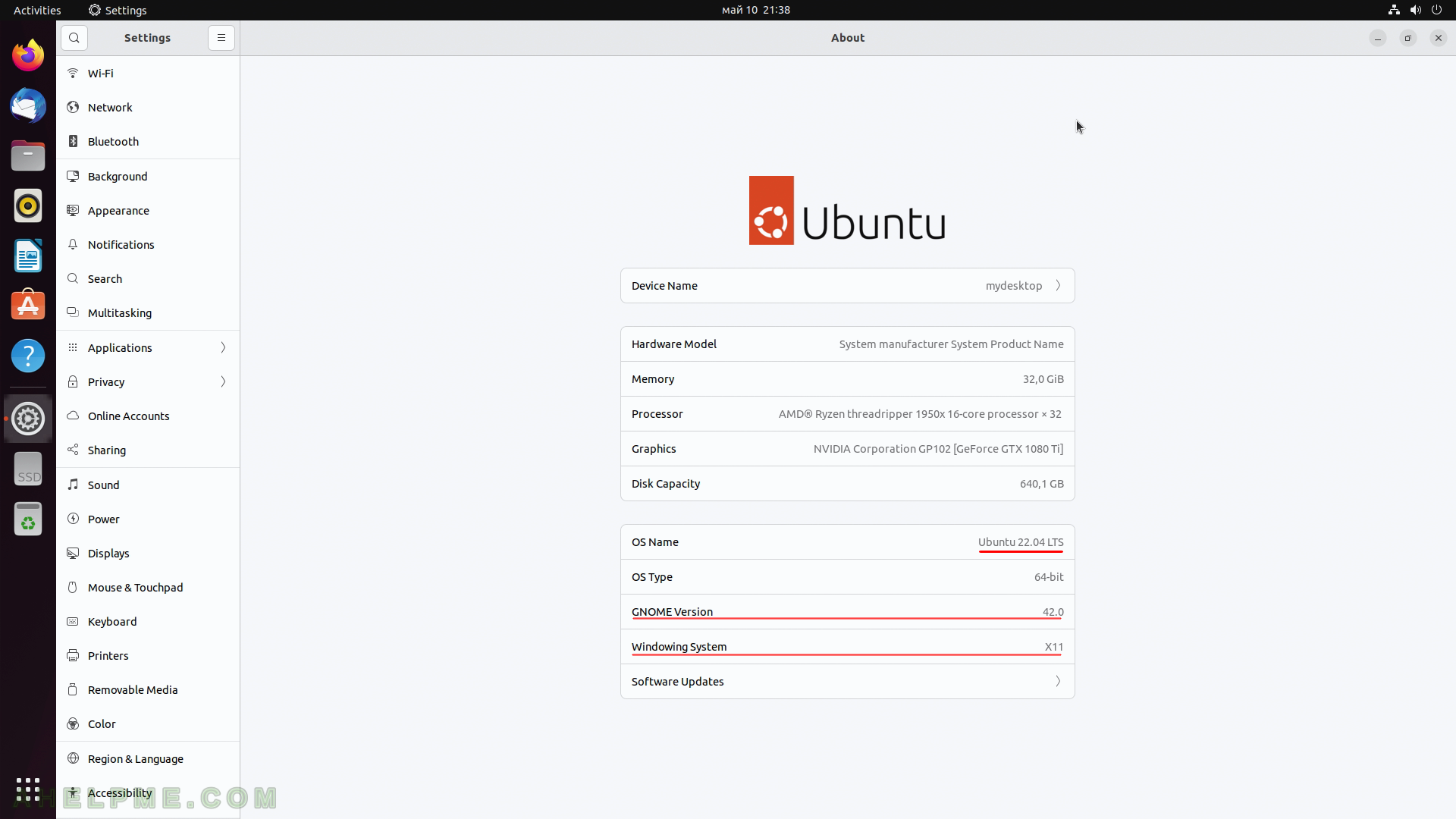Expand the Applications submenu chevron
The width and height of the screenshot is (1456, 819).
pyautogui.click(x=223, y=347)
